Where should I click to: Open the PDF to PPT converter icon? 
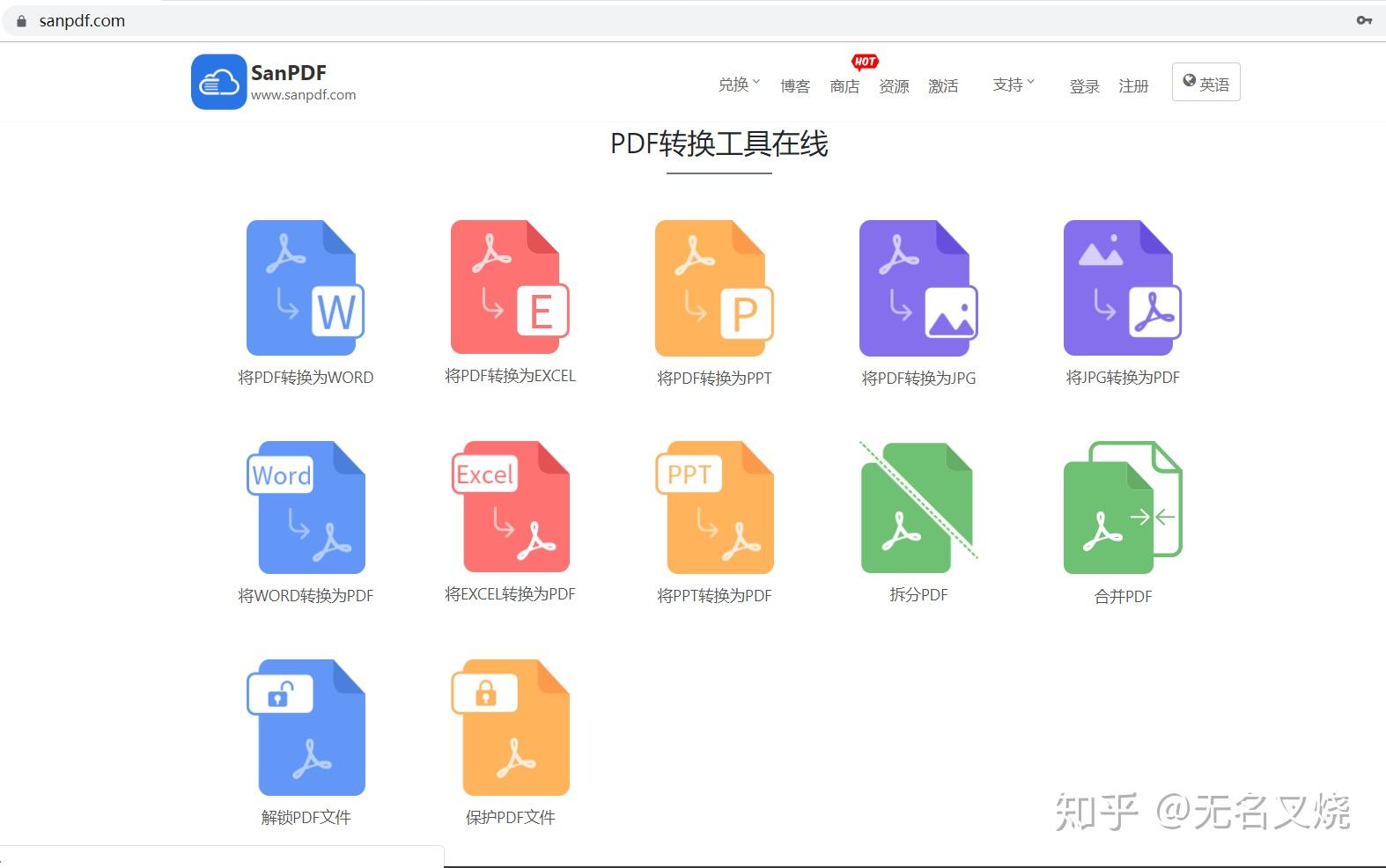[x=714, y=289]
